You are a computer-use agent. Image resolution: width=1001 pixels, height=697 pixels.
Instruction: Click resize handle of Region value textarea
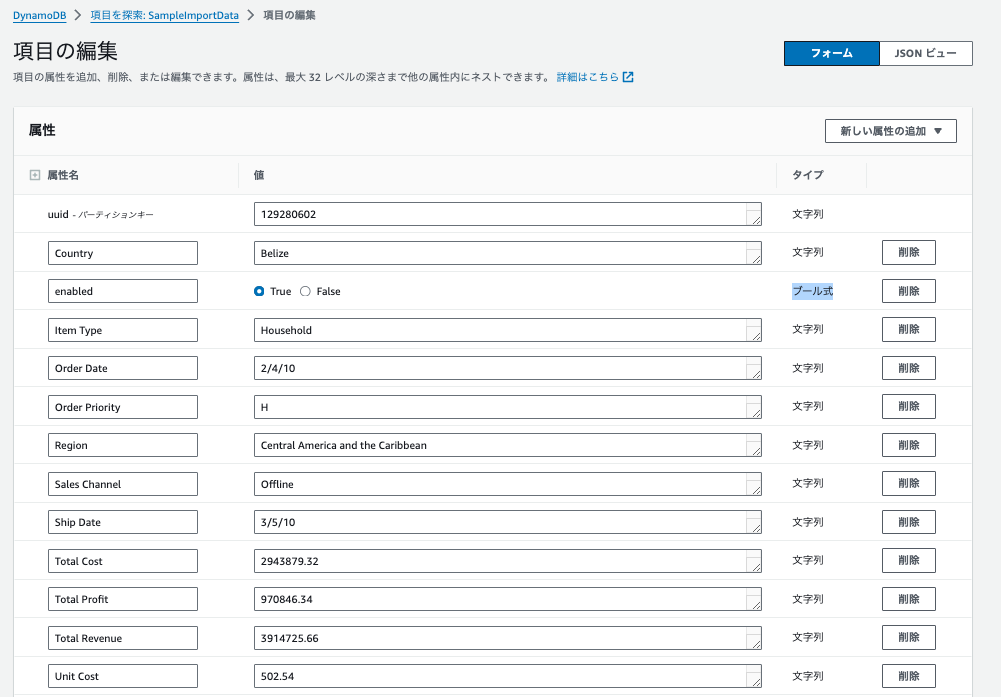pyautogui.click(x=754, y=450)
